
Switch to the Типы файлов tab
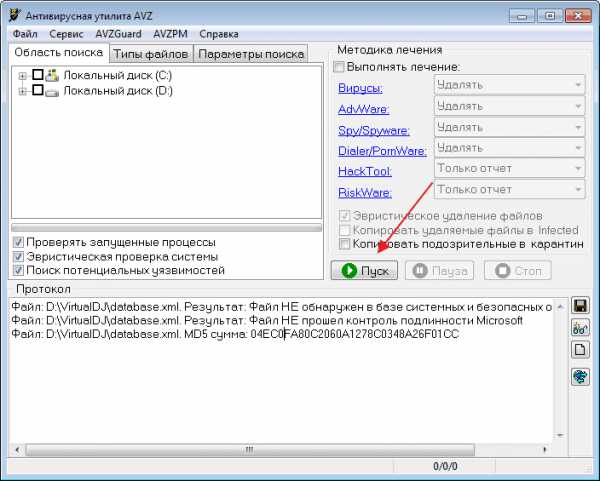150,53
